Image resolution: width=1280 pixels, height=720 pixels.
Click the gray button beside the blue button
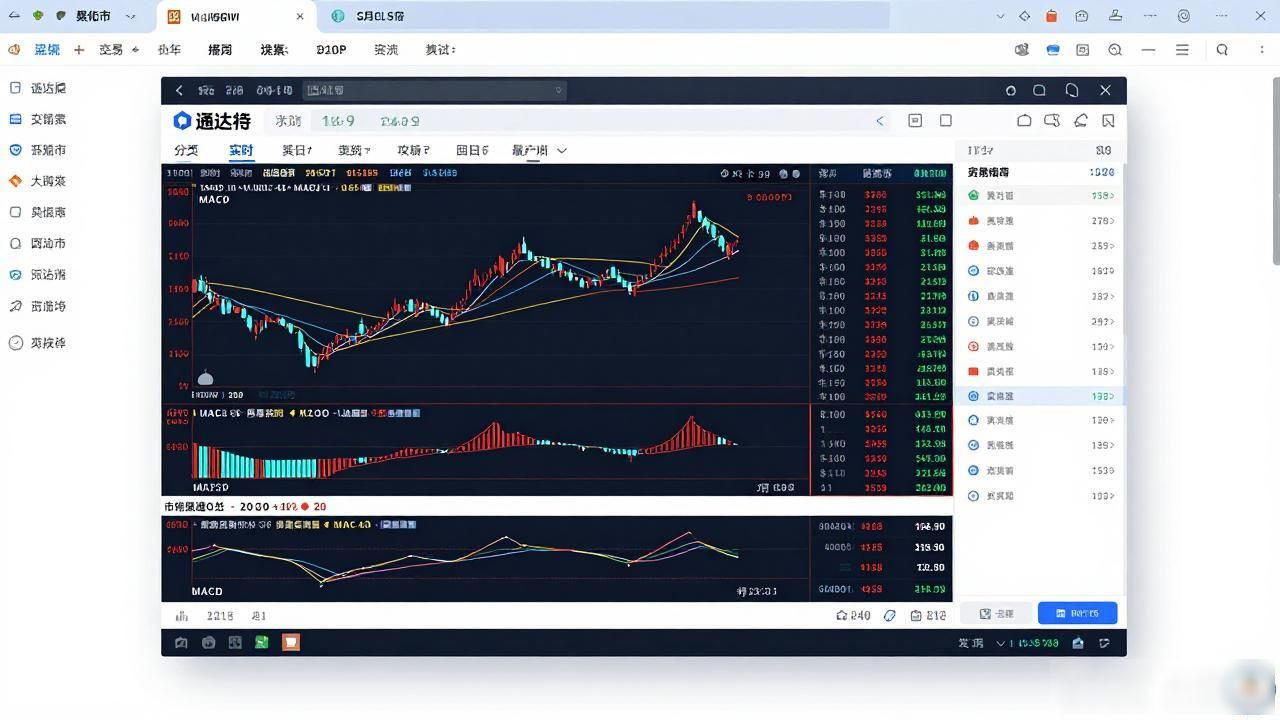(996, 613)
